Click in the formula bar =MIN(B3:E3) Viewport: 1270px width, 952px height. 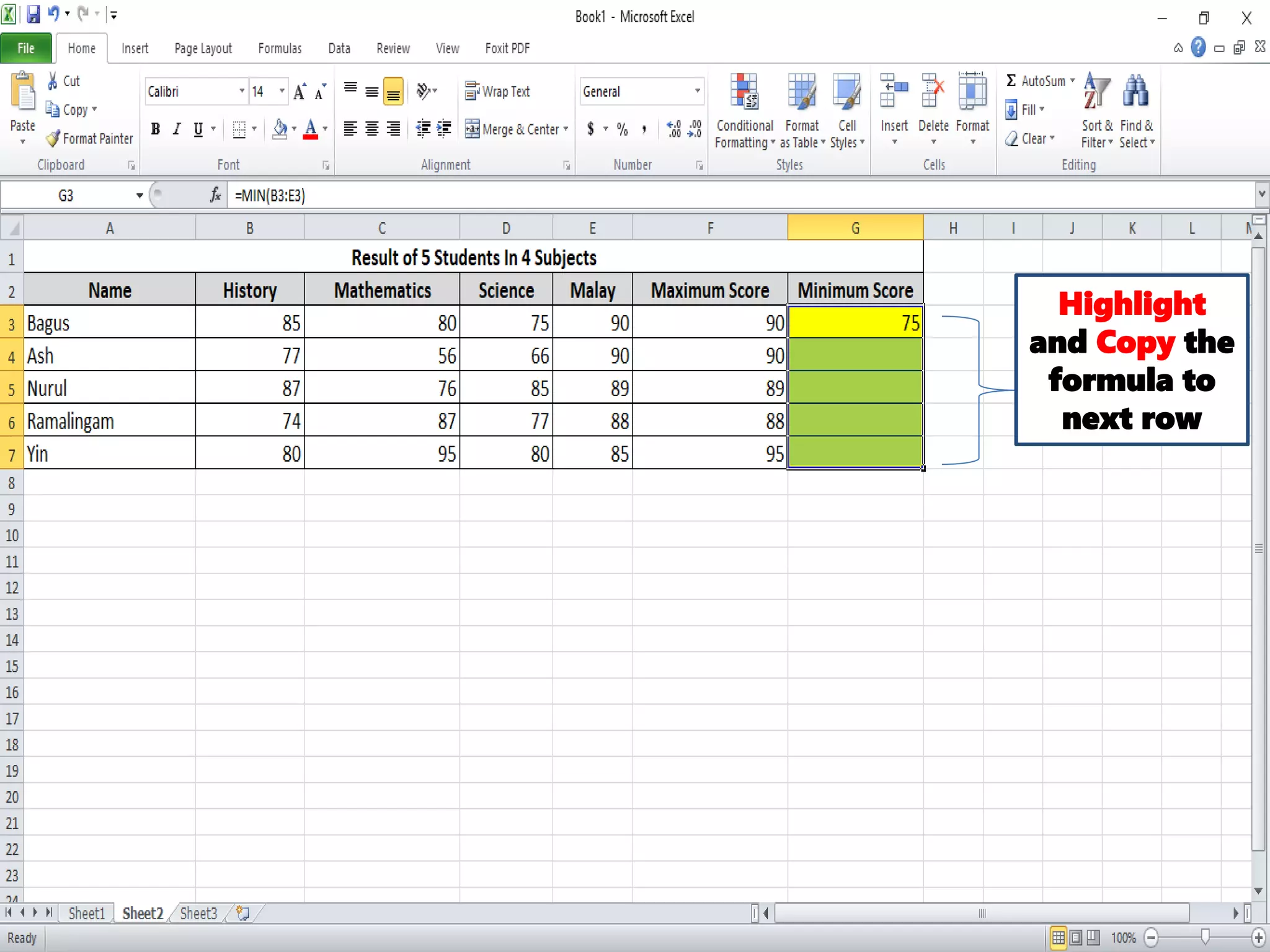coord(742,195)
